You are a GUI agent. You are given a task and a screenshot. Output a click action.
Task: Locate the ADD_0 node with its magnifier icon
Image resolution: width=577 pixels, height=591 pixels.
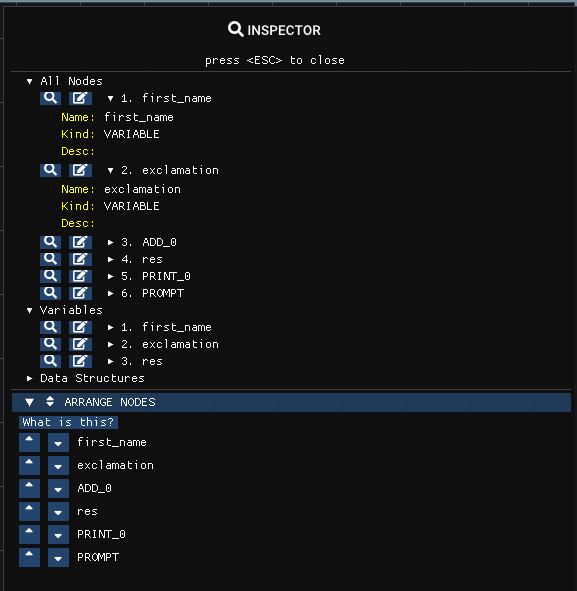50,242
